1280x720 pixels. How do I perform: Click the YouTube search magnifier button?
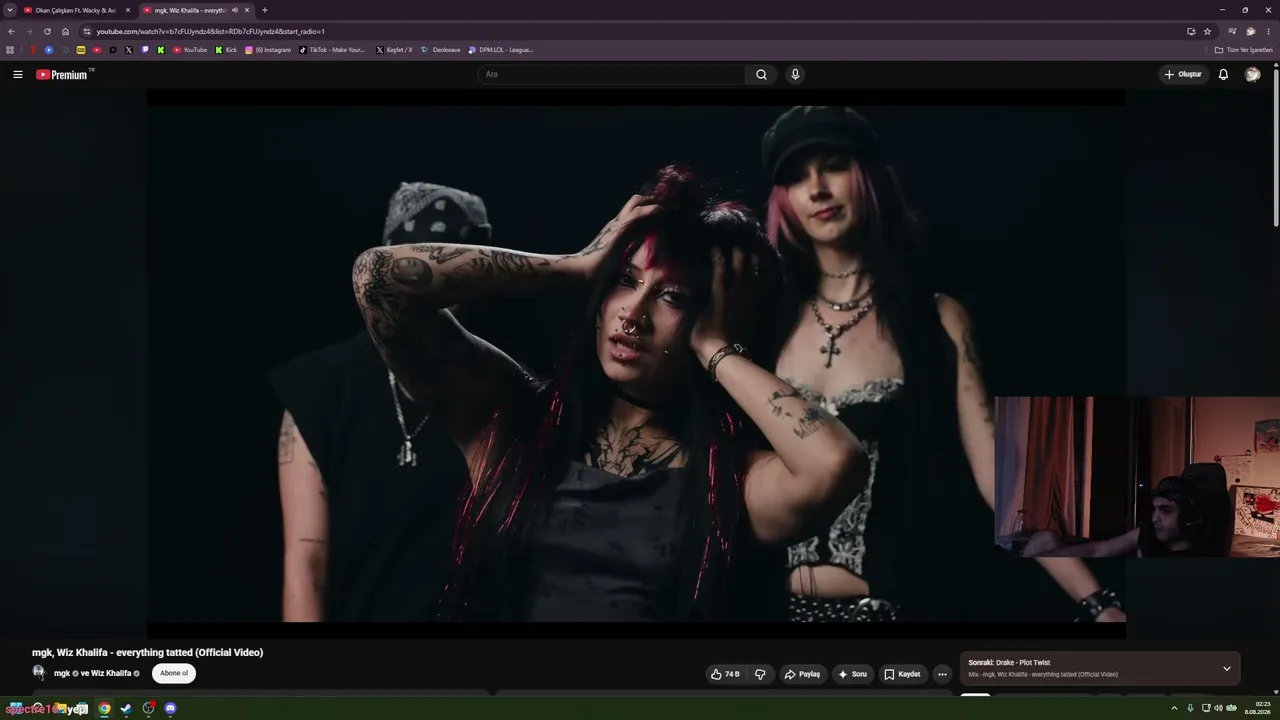point(761,74)
